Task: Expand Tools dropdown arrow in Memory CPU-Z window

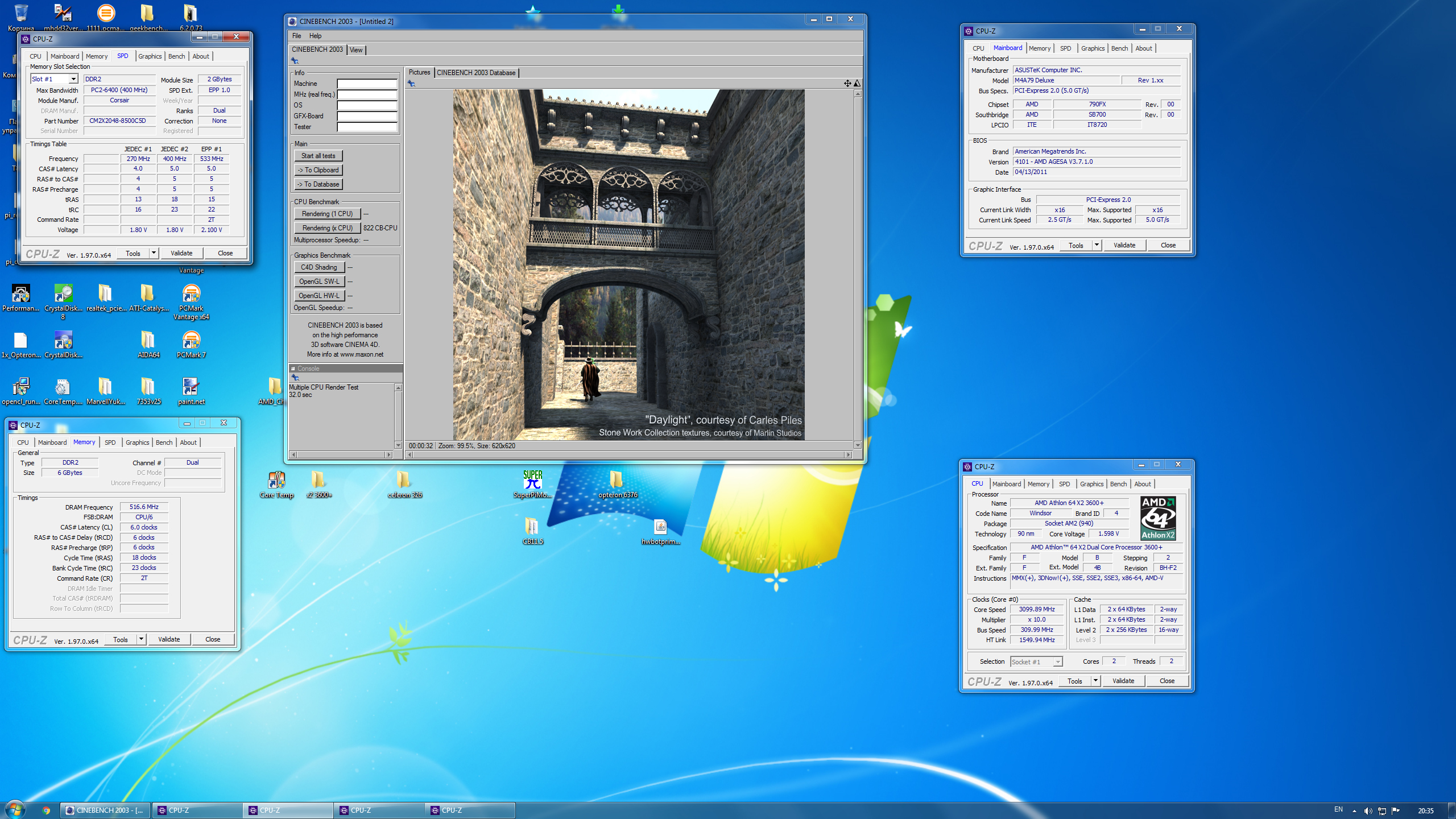Action: point(141,639)
